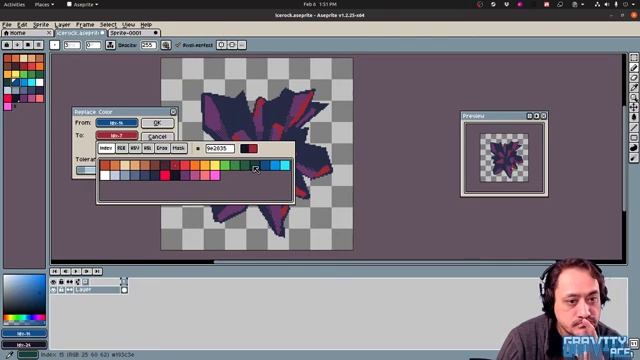Click Cancel in Replace Color dialog

tap(158, 136)
